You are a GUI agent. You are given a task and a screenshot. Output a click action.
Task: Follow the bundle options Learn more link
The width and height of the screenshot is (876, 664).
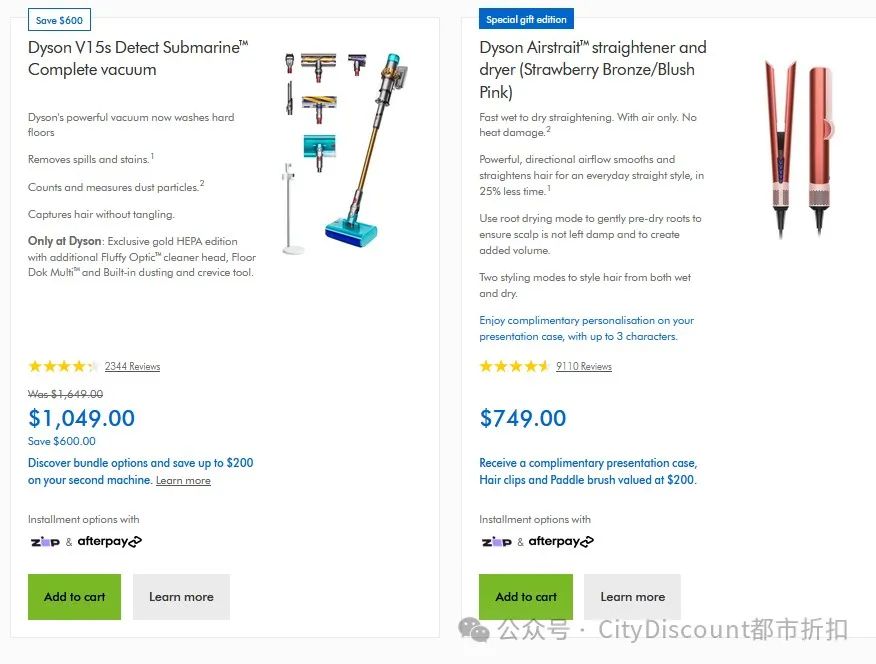click(183, 481)
